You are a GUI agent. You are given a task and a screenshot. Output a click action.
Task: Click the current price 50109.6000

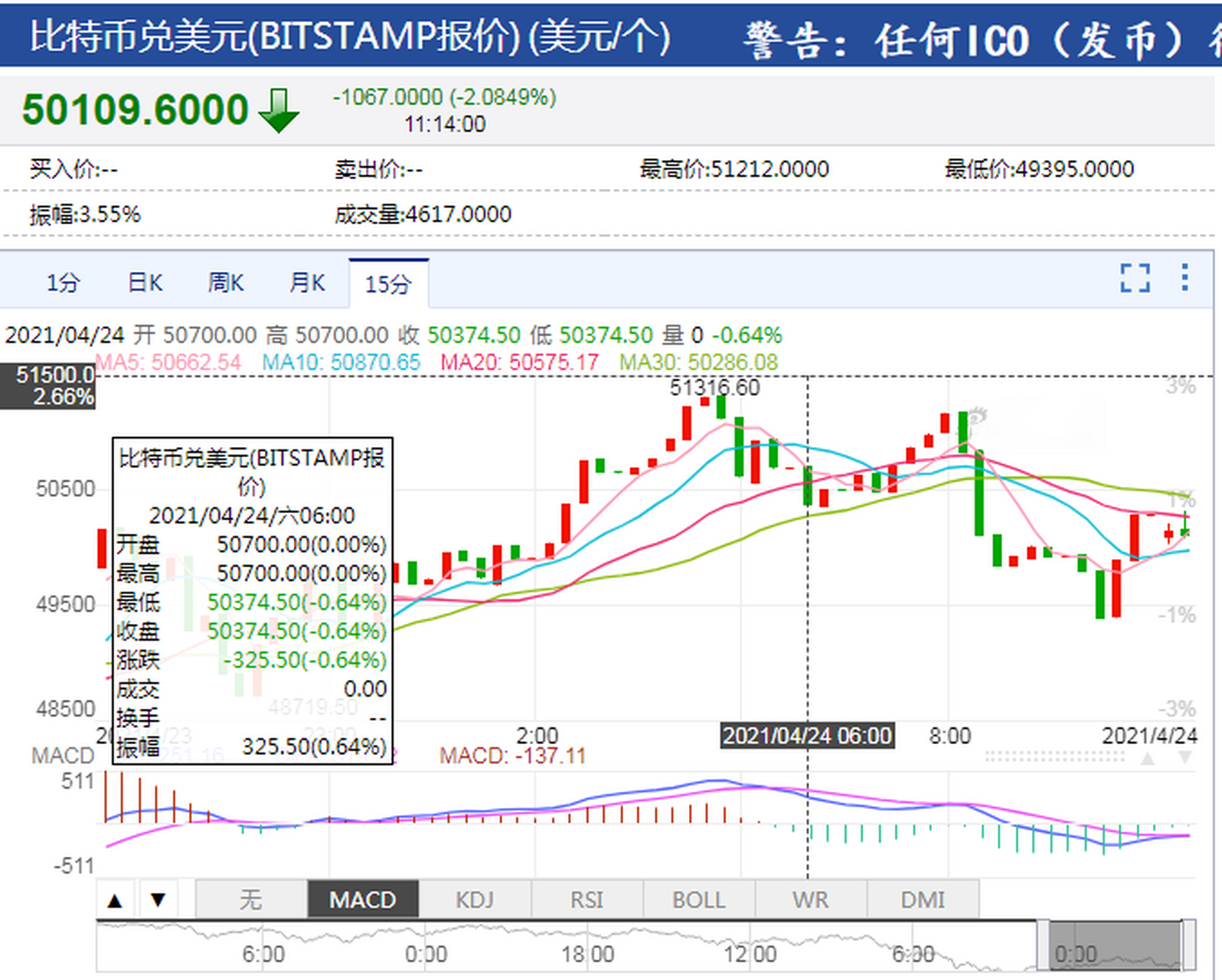pyautogui.click(x=135, y=109)
